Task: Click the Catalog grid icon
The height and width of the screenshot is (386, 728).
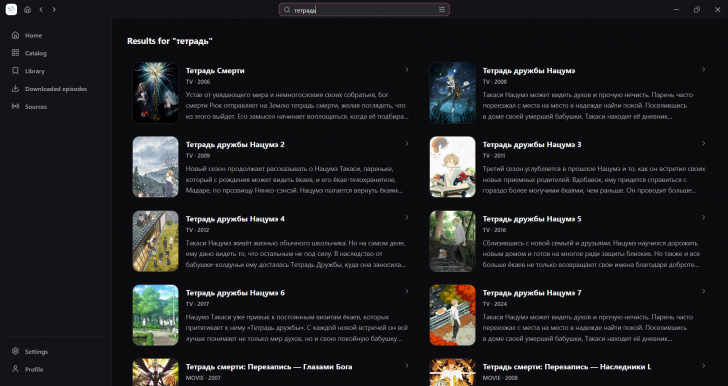Action: [15, 53]
